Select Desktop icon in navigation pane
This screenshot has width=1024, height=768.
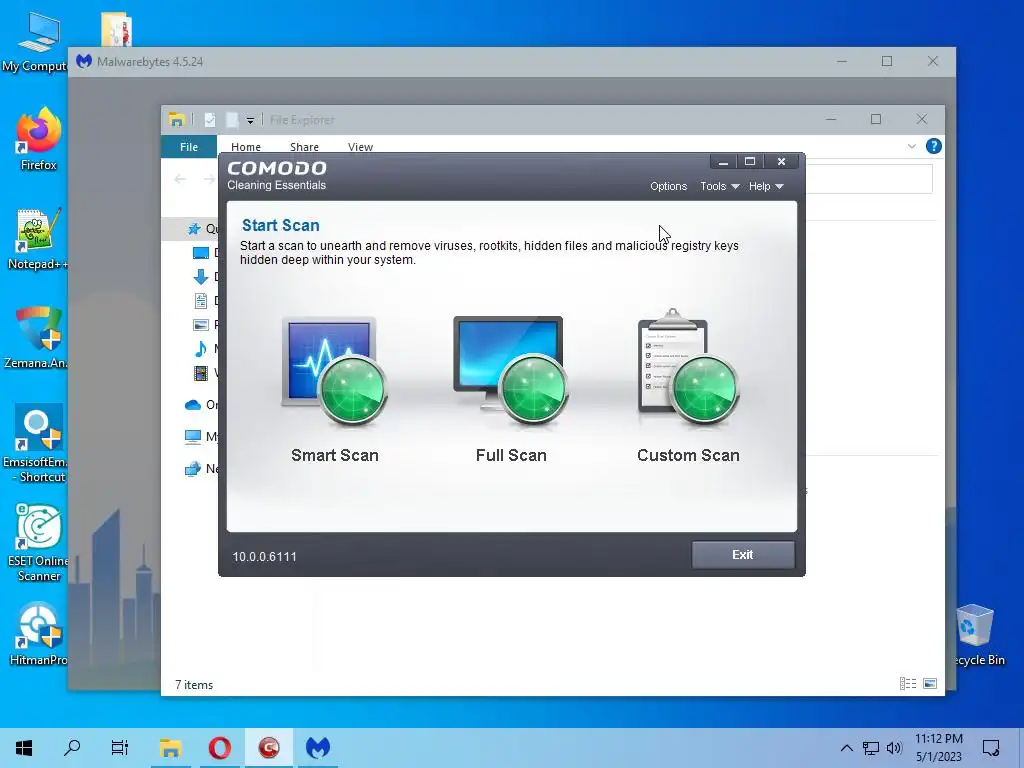201,253
